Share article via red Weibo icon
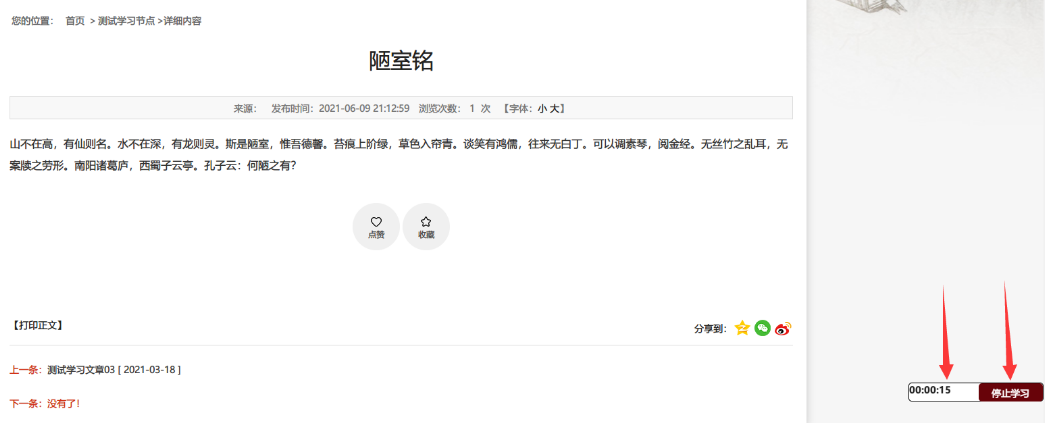This screenshot has height=423, width=1045. (783, 328)
